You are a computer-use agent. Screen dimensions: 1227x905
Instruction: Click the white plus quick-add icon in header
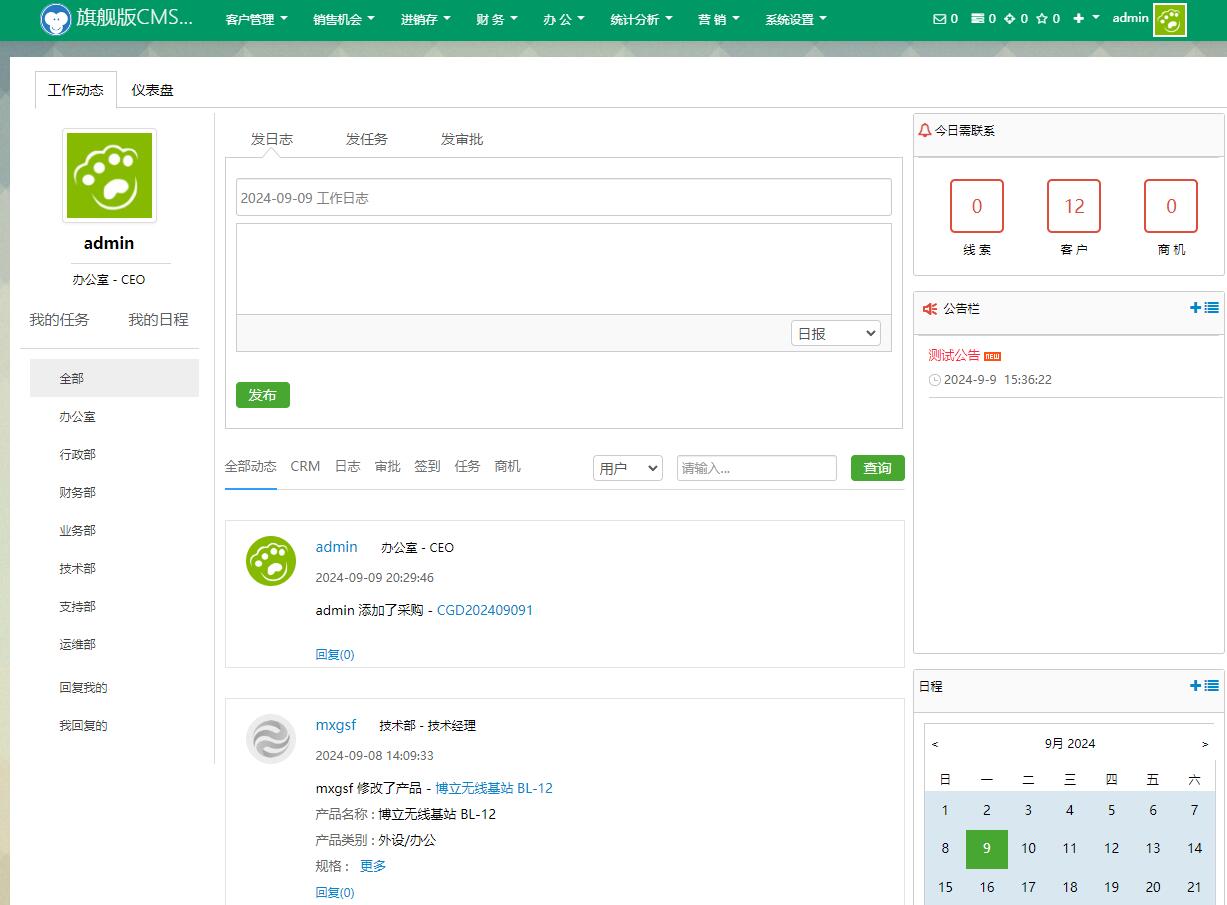(1079, 19)
